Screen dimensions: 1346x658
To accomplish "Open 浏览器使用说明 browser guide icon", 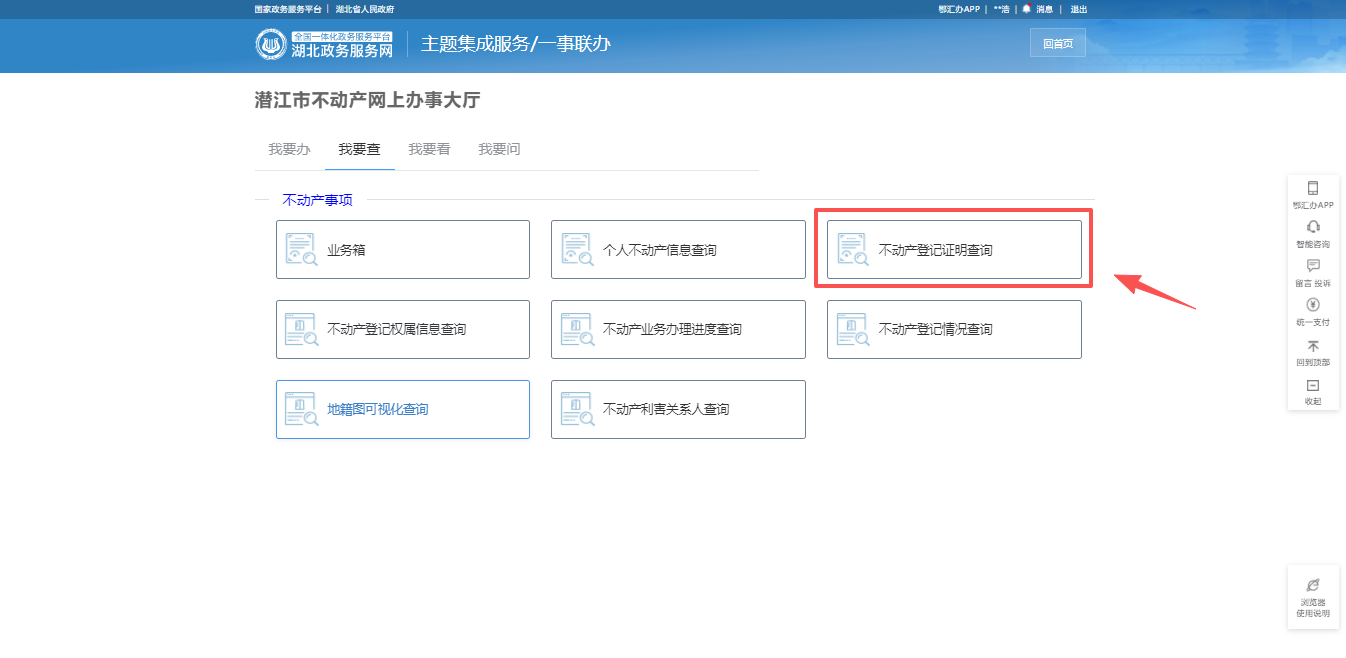I will click(1312, 585).
